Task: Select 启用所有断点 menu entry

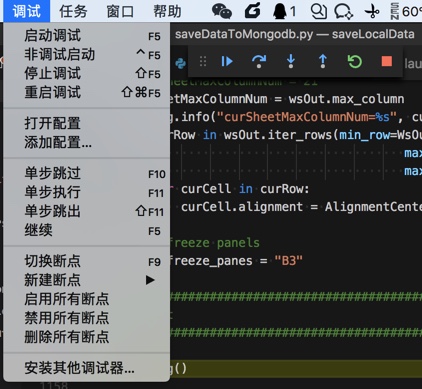Action: [87, 299]
